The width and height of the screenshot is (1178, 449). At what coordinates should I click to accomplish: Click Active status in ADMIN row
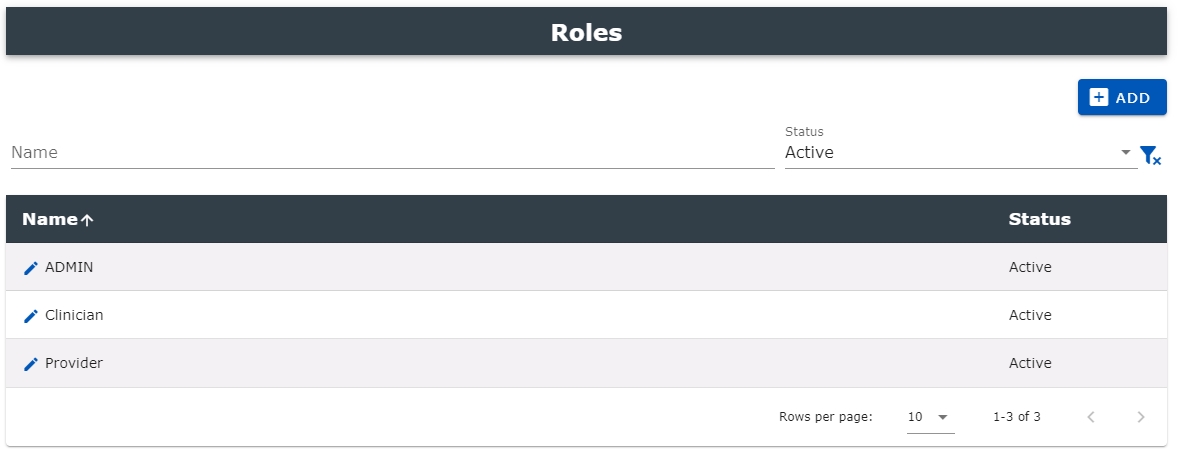pos(1030,267)
